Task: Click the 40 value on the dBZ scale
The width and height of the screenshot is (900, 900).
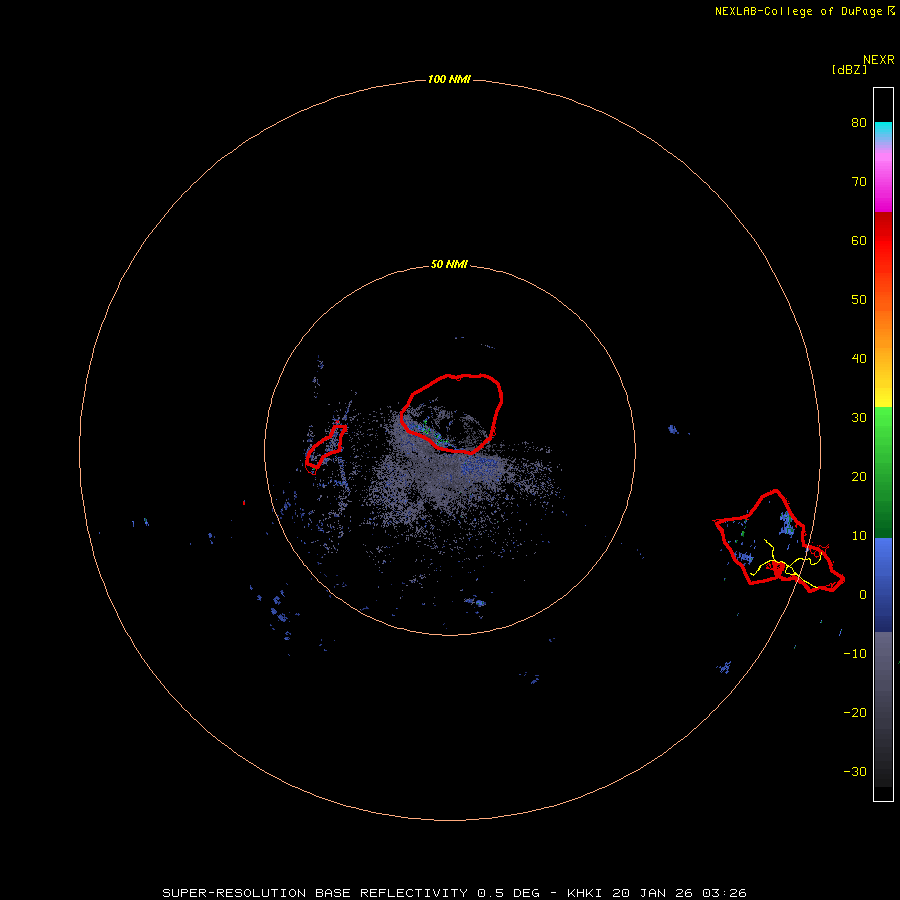Action: pos(859,359)
